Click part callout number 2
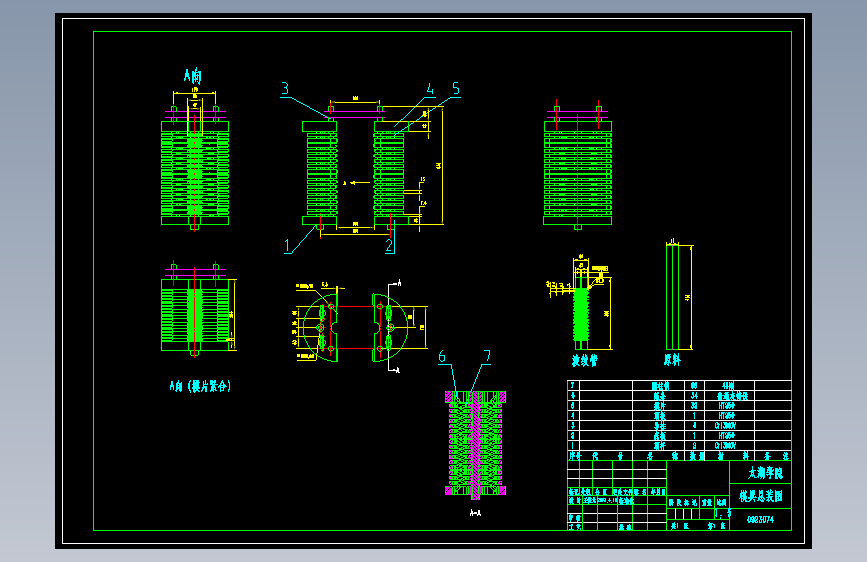The width and height of the screenshot is (867, 562). click(x=389, y=246)
